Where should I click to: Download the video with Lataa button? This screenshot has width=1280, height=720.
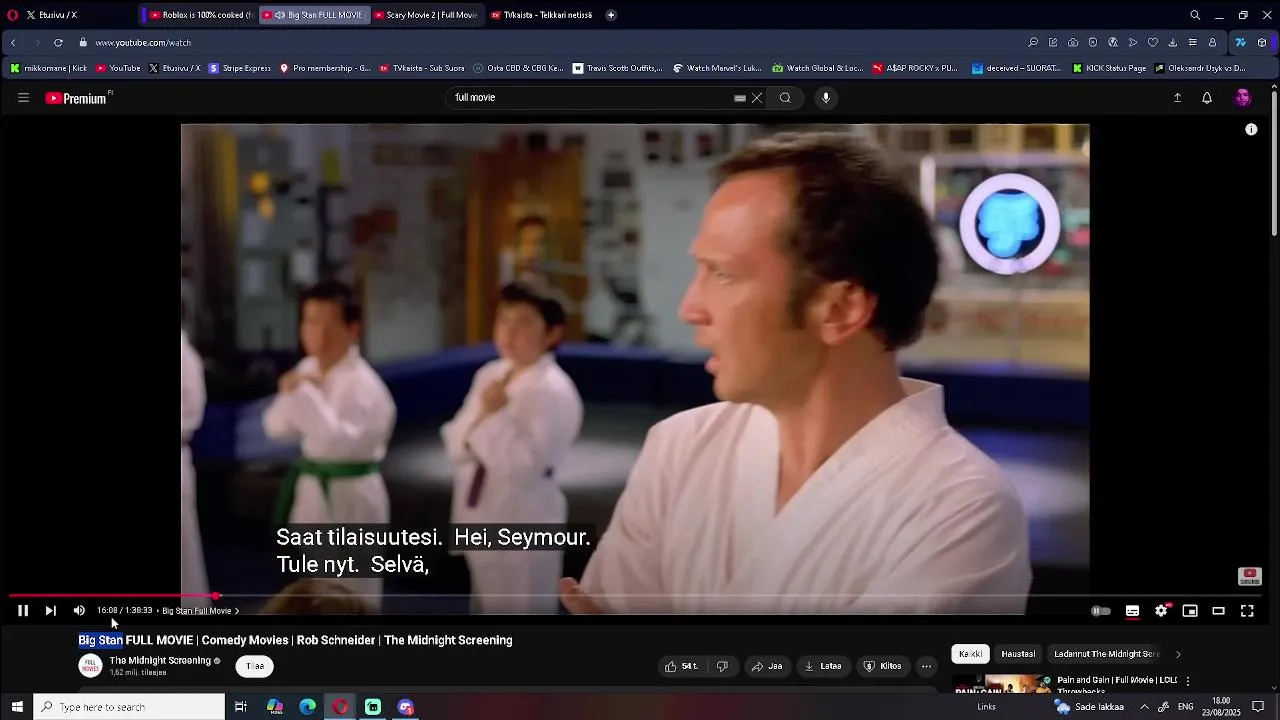coord(823,666)
